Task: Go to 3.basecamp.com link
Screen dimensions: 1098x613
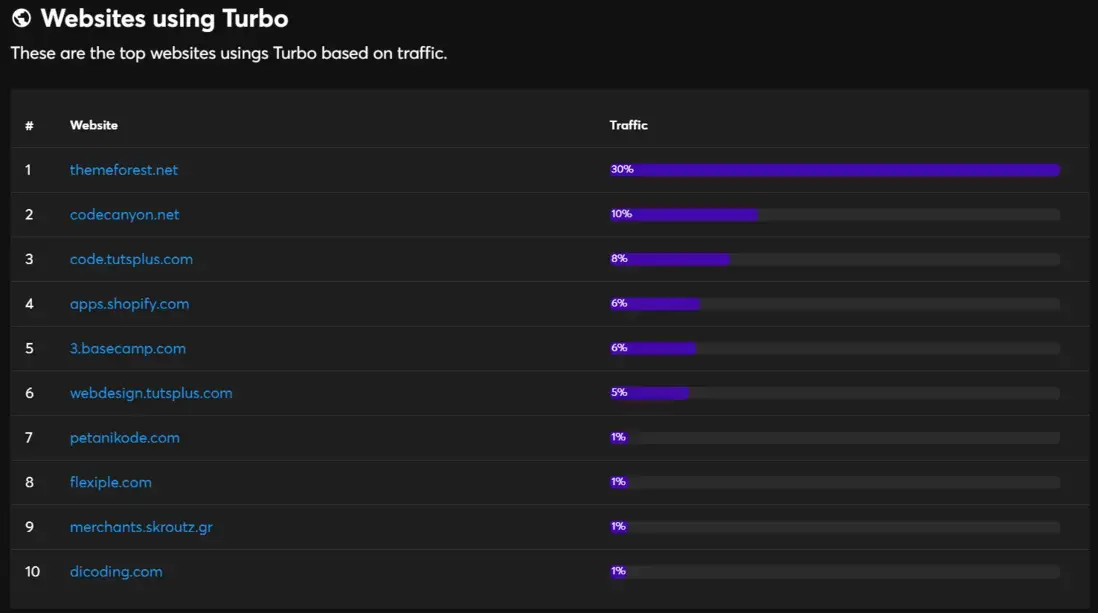Action: (x=127, y=349)
